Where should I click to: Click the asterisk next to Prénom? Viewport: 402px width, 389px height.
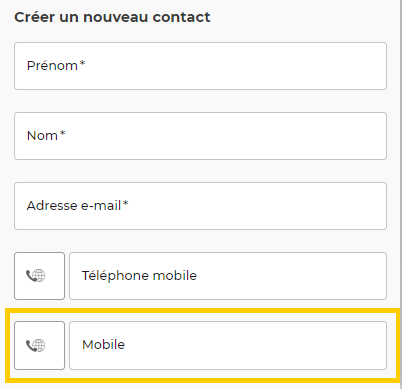pos(82,63)
